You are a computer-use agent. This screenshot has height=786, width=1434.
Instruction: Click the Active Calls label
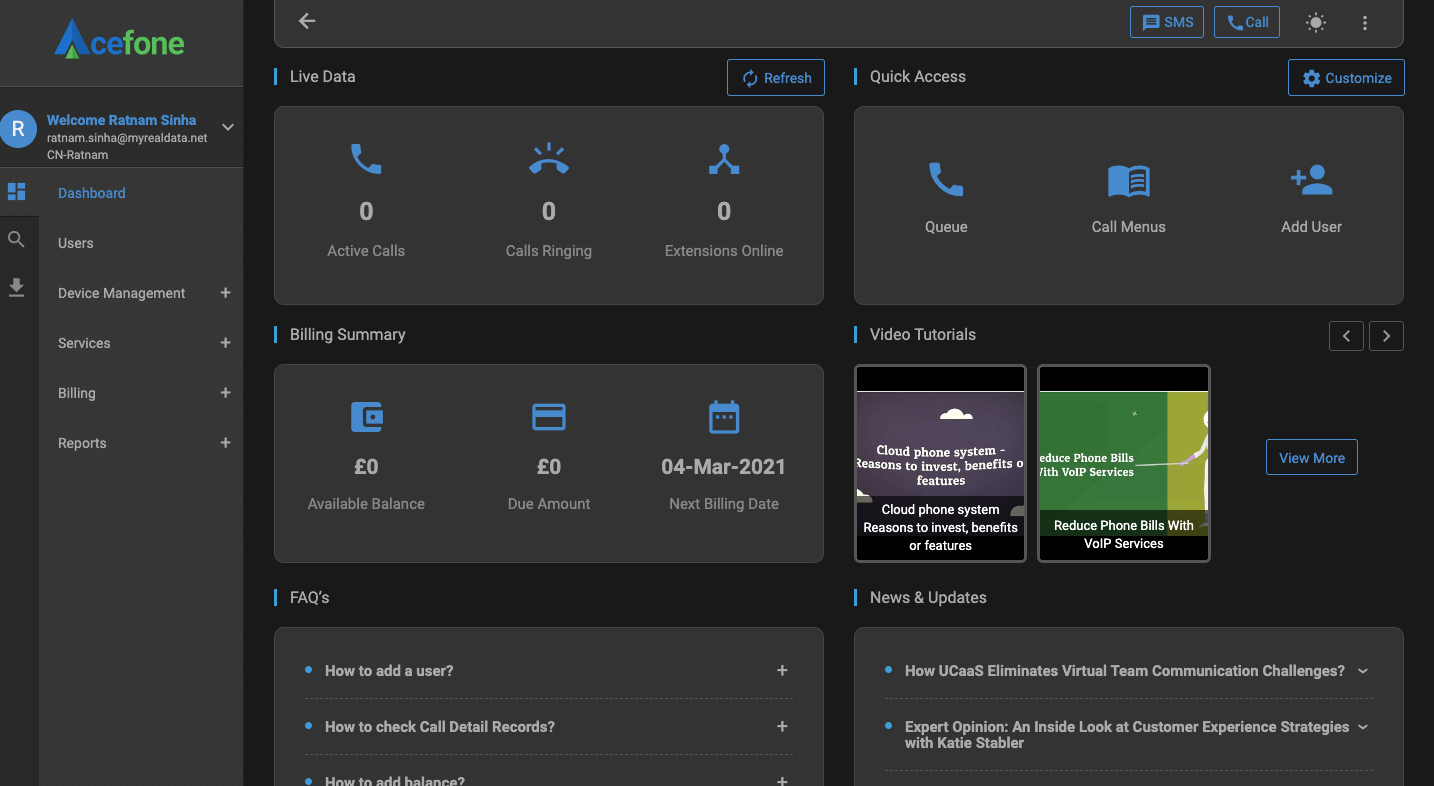click(366, 251)
